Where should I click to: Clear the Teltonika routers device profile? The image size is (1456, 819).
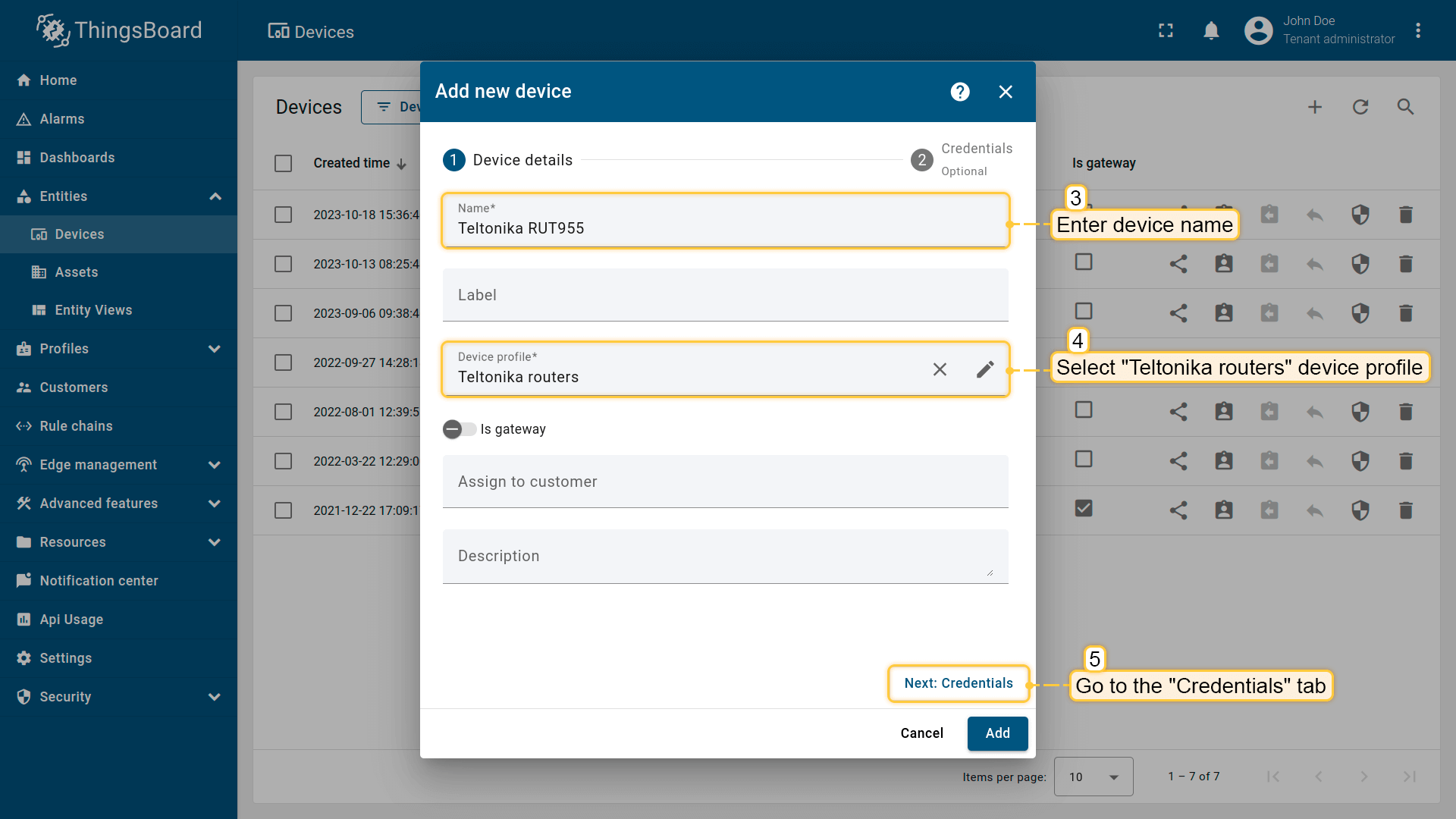940,369
